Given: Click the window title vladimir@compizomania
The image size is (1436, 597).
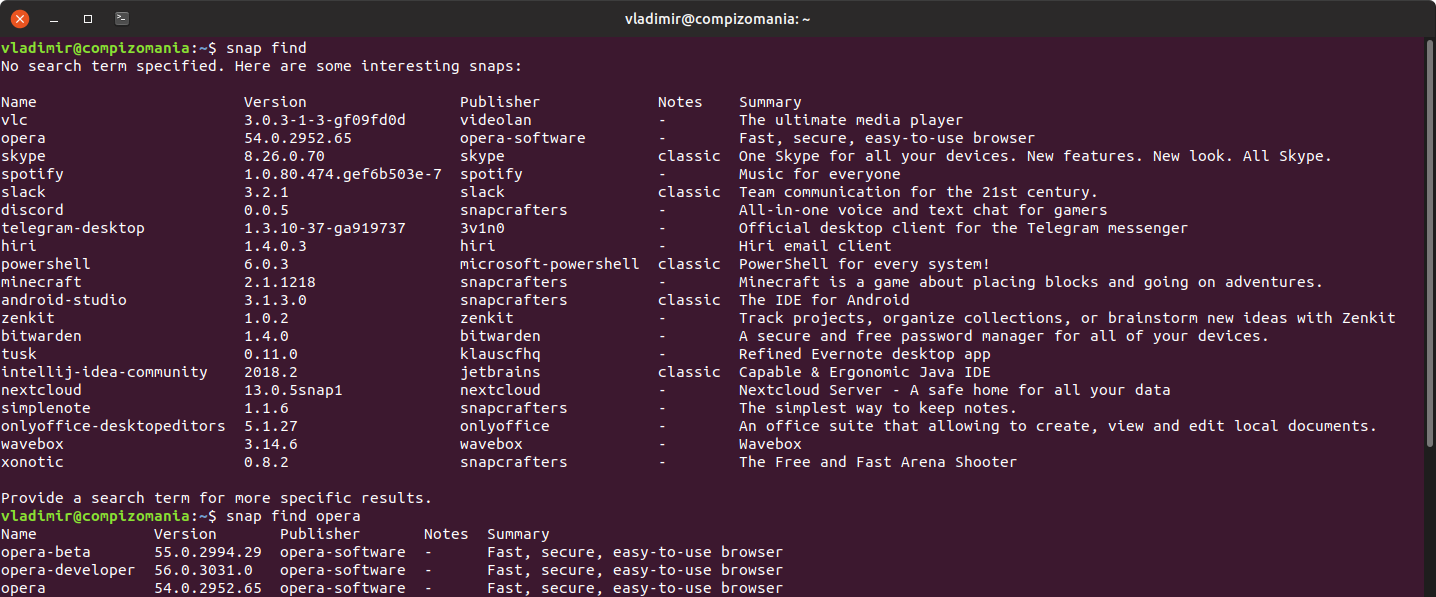Looking at the screenshot, I should 717,18.
